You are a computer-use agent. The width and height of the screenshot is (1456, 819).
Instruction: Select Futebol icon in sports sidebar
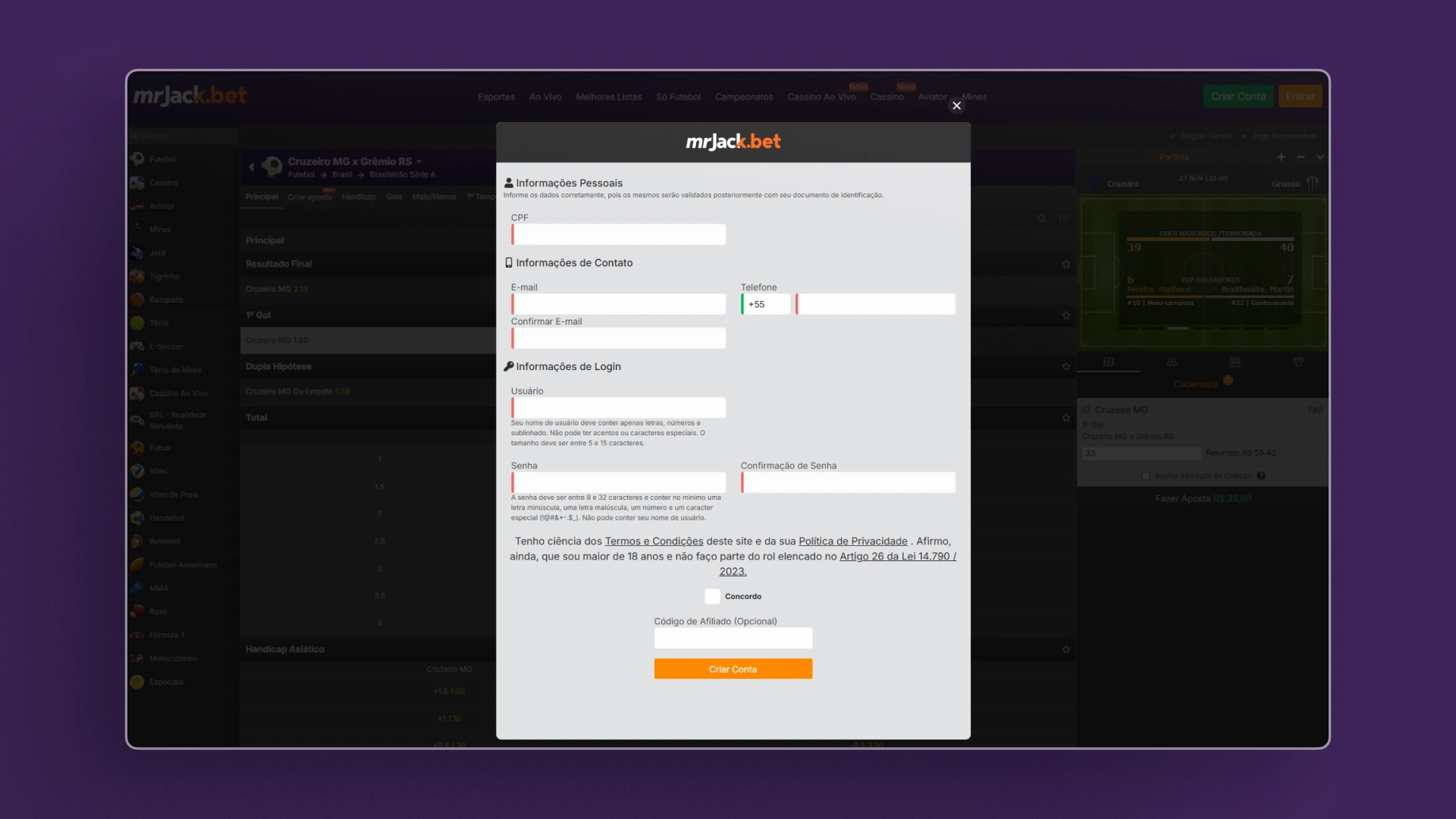(x=138, y=159)
